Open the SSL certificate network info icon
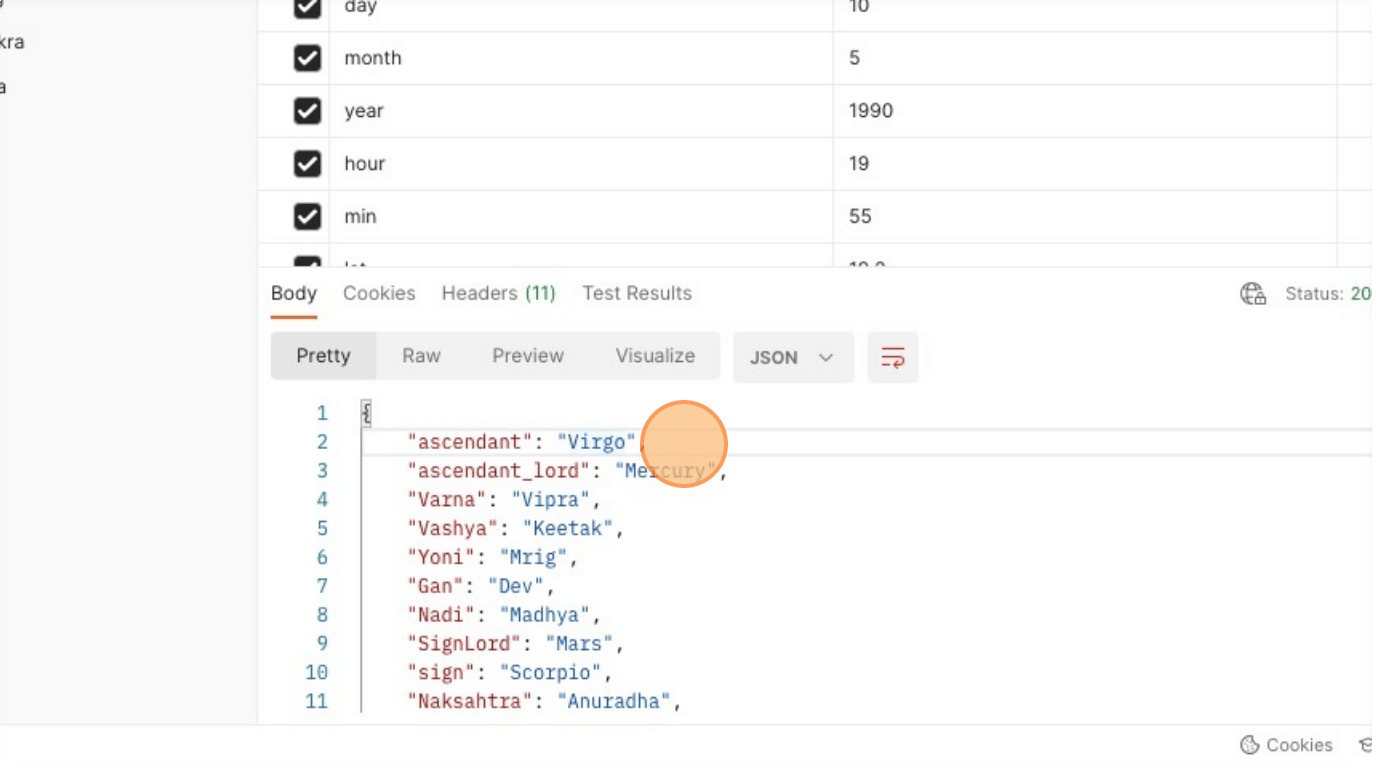1392x770 pixels. [1254, 294]
